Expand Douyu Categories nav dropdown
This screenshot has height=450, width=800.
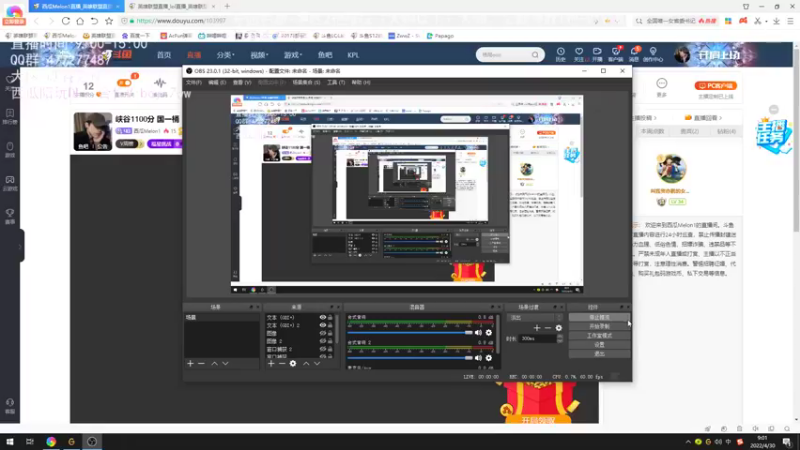pos(226,55)
